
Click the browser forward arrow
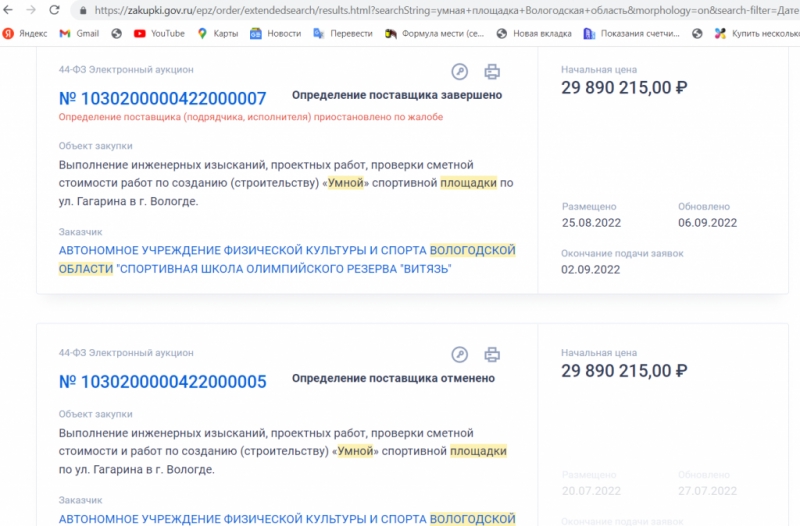tap(31, 10)
